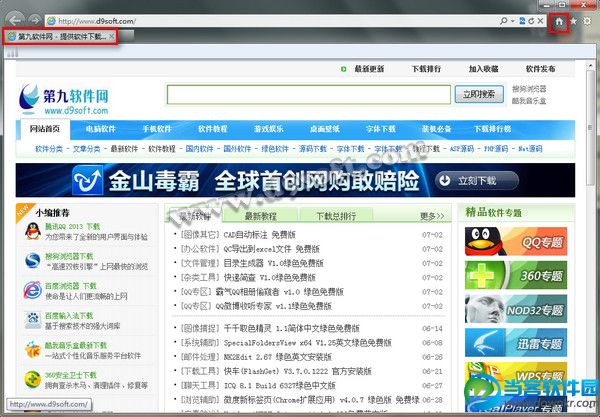Click the address bar URL field

point(272,21)
